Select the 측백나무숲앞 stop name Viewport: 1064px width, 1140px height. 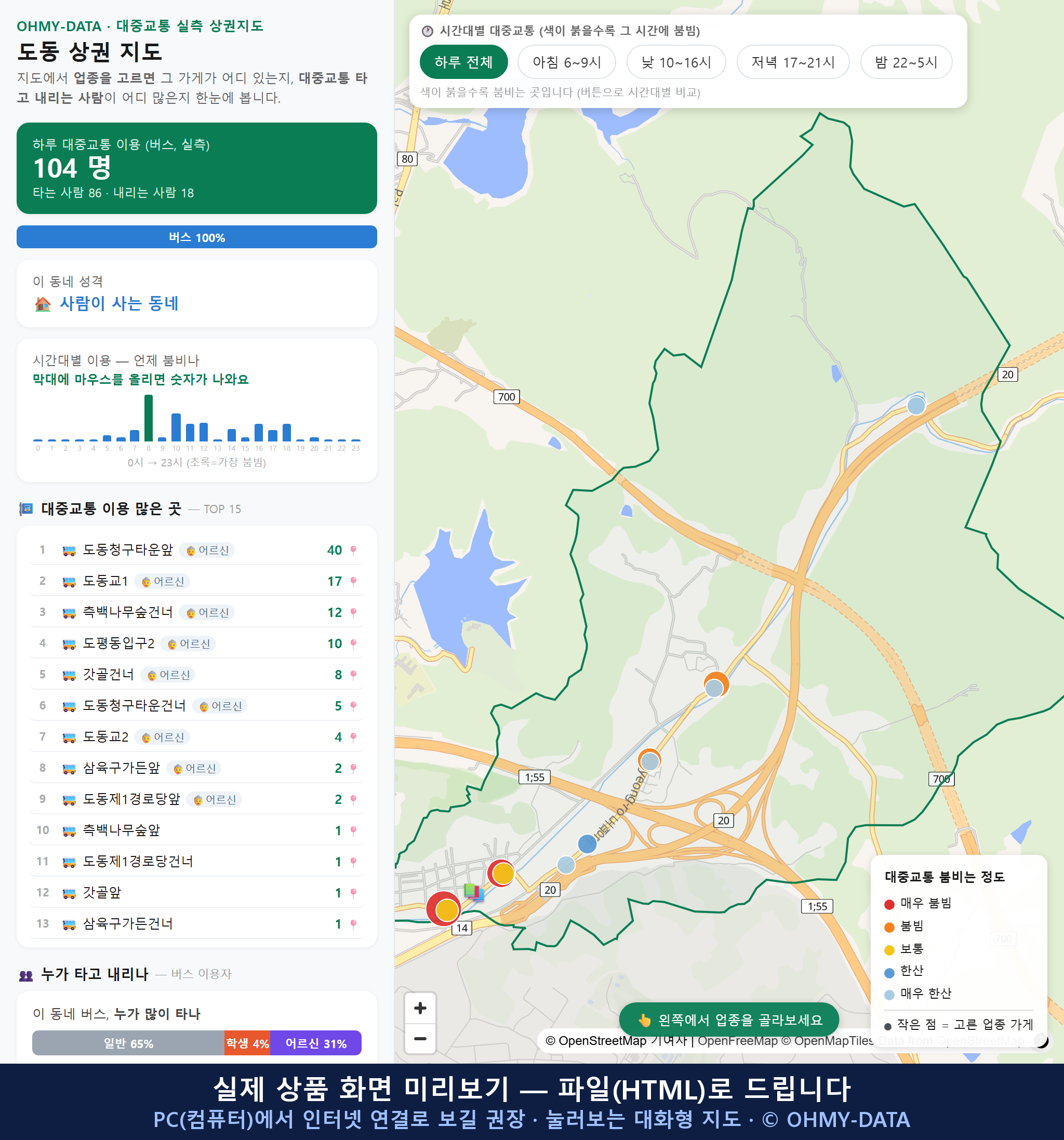[x=122, y=830]
